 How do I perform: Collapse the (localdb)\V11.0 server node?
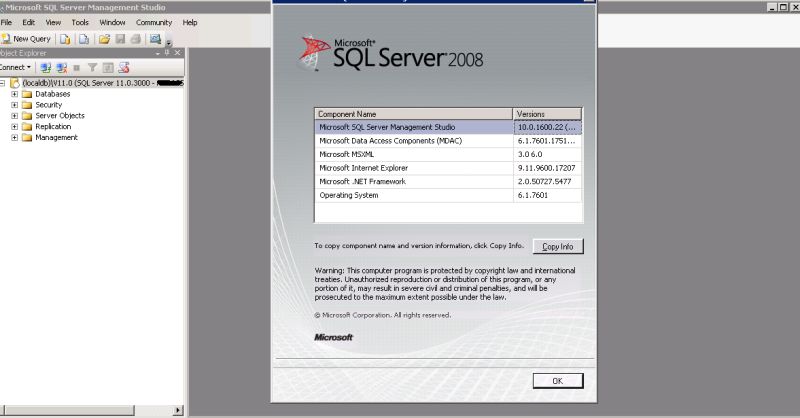click(x=3, y=83)
